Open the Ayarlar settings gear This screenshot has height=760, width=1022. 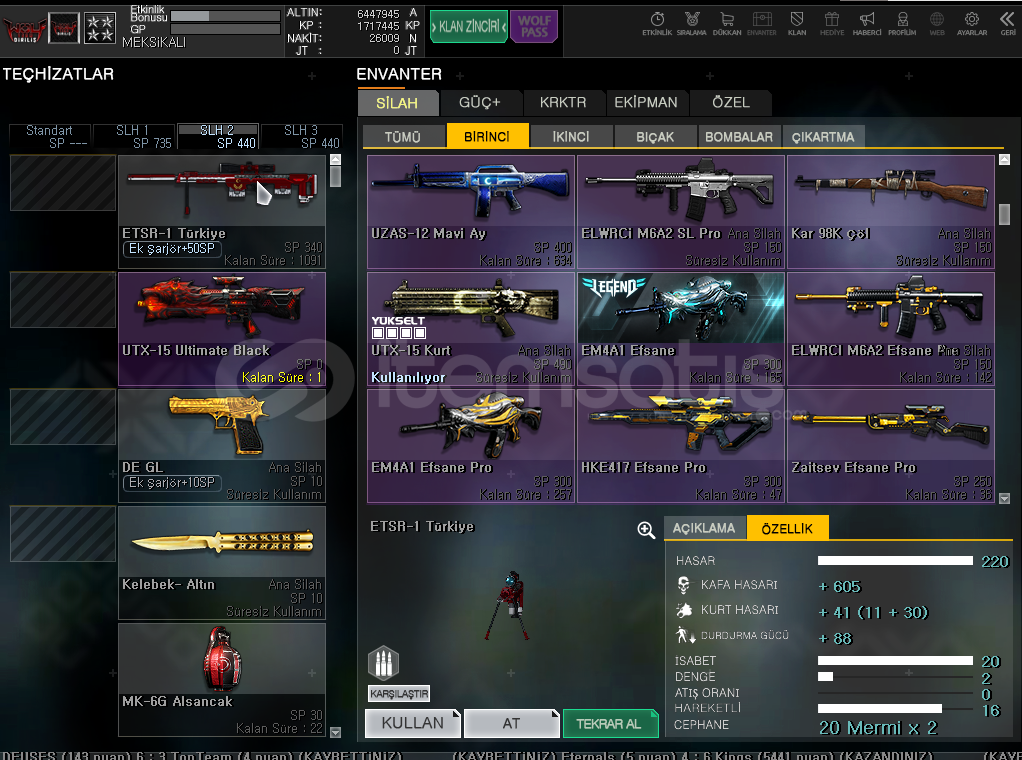(x=972, y=23)
